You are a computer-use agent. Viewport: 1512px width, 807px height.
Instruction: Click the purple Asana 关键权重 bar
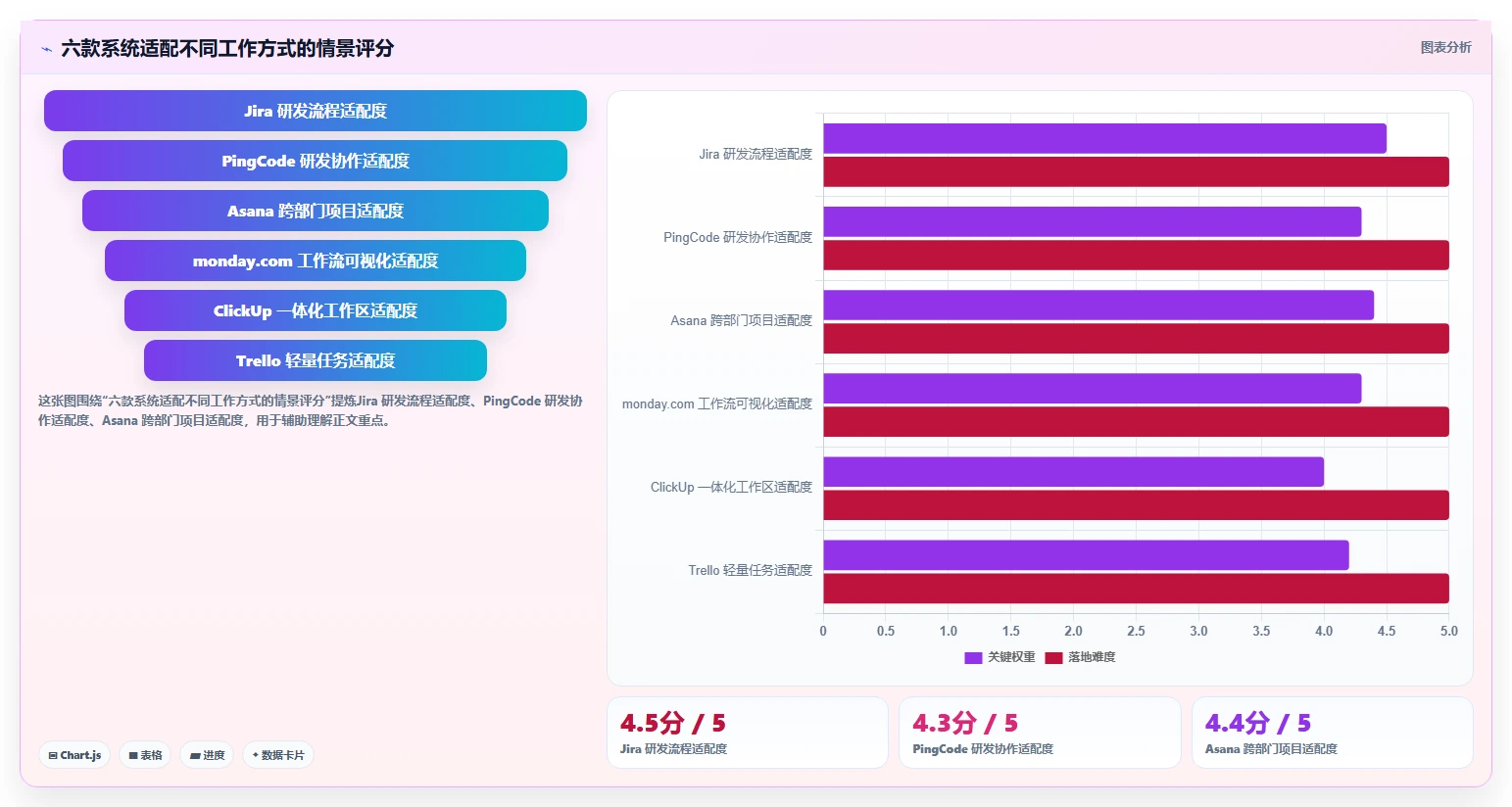[x=1098, y=305]
